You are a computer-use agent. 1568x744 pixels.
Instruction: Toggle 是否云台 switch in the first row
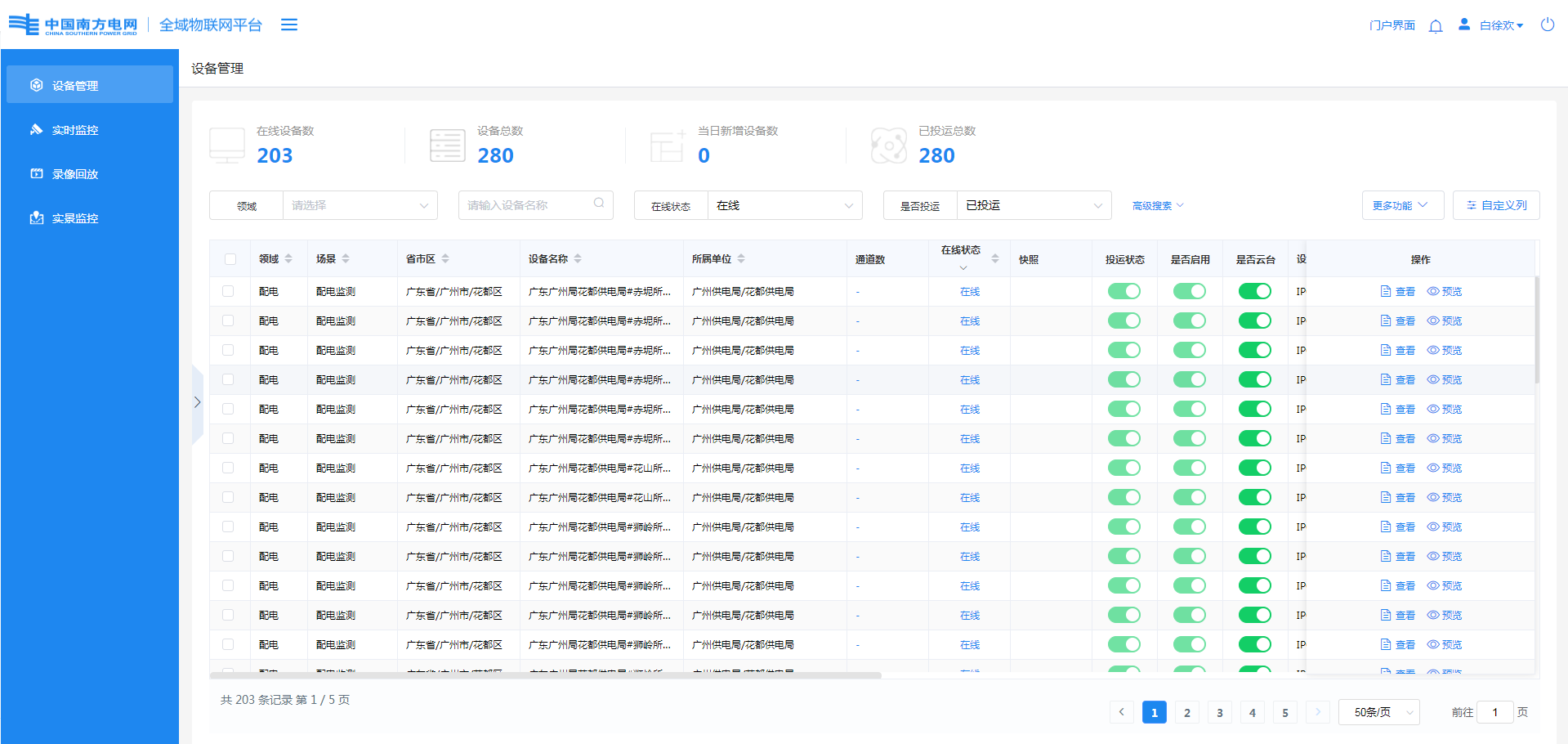[x=1255, y=291]
